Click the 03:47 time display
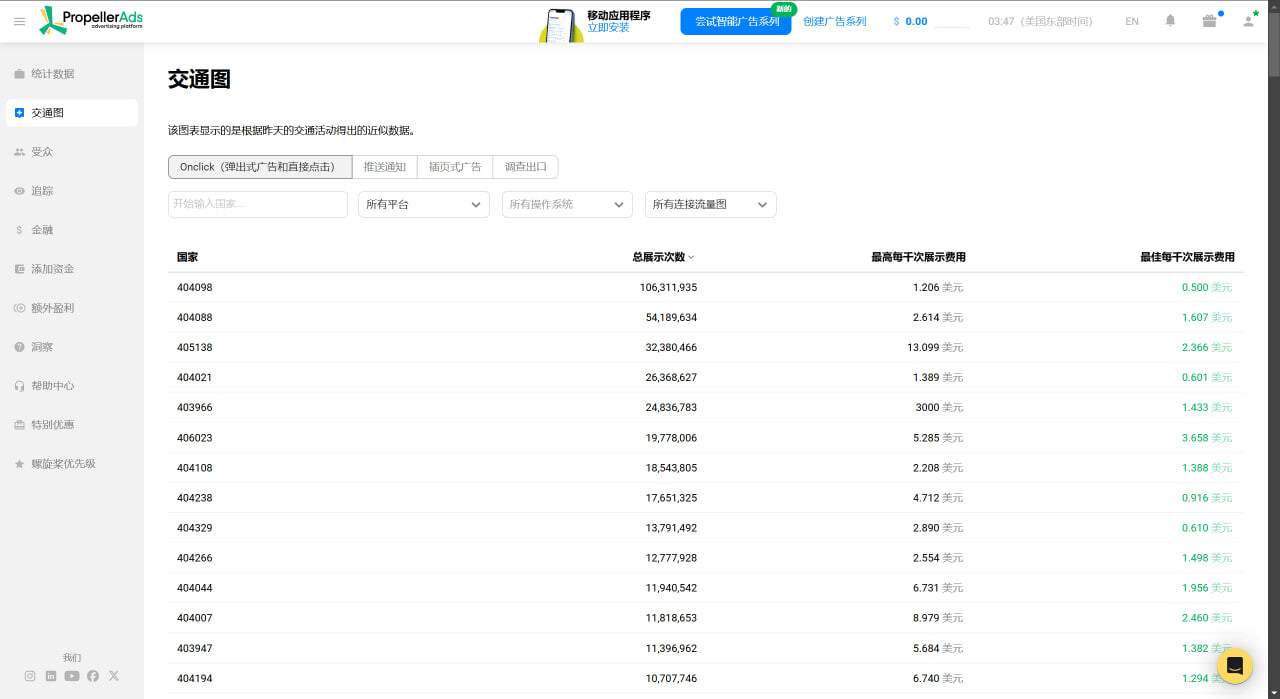Viewport: 1280px width, 699px height. (1040, 21)
